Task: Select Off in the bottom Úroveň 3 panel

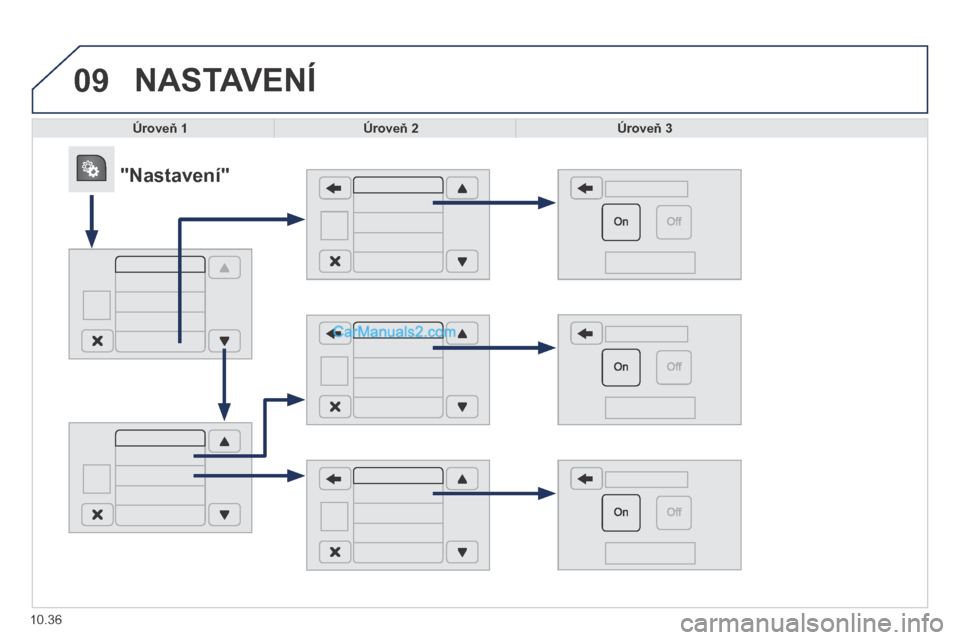Action: tap(674, 512)
